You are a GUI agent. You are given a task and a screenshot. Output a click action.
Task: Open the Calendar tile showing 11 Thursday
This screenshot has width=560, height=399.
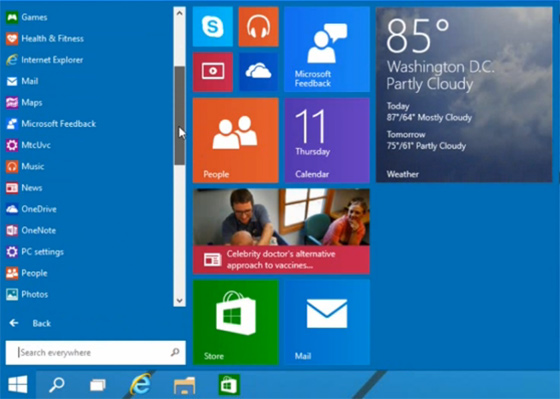tap(327, 140)
